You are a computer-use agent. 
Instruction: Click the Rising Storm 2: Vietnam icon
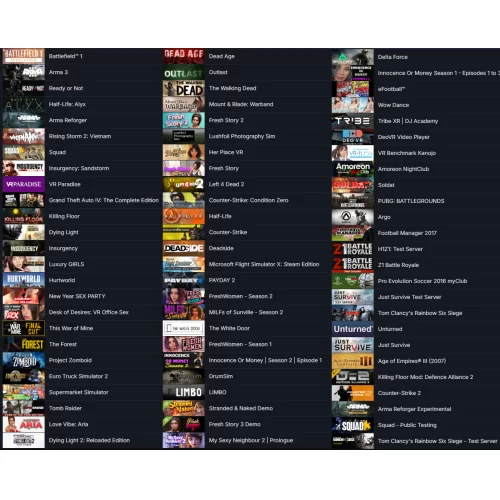pos(24,136)
